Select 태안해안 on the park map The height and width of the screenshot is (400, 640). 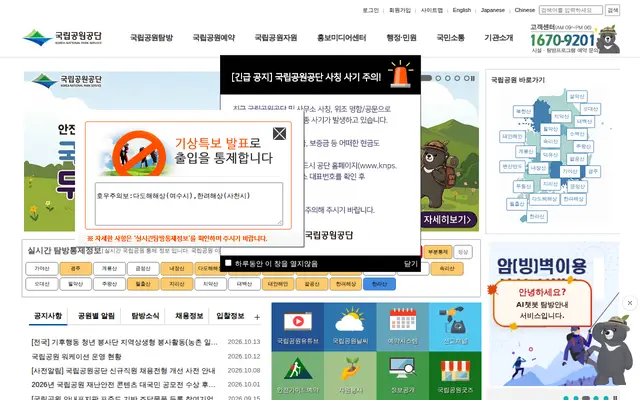512,136
